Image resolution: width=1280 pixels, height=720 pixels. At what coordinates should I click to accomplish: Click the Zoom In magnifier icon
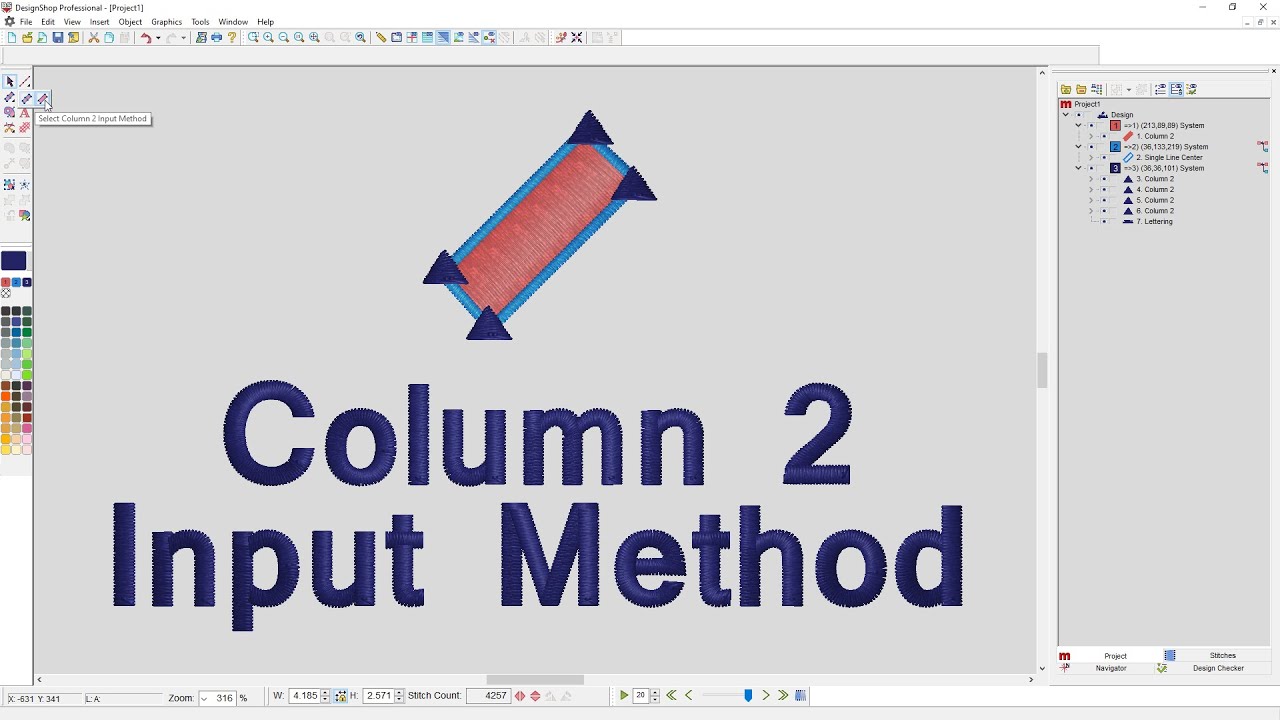268,37
